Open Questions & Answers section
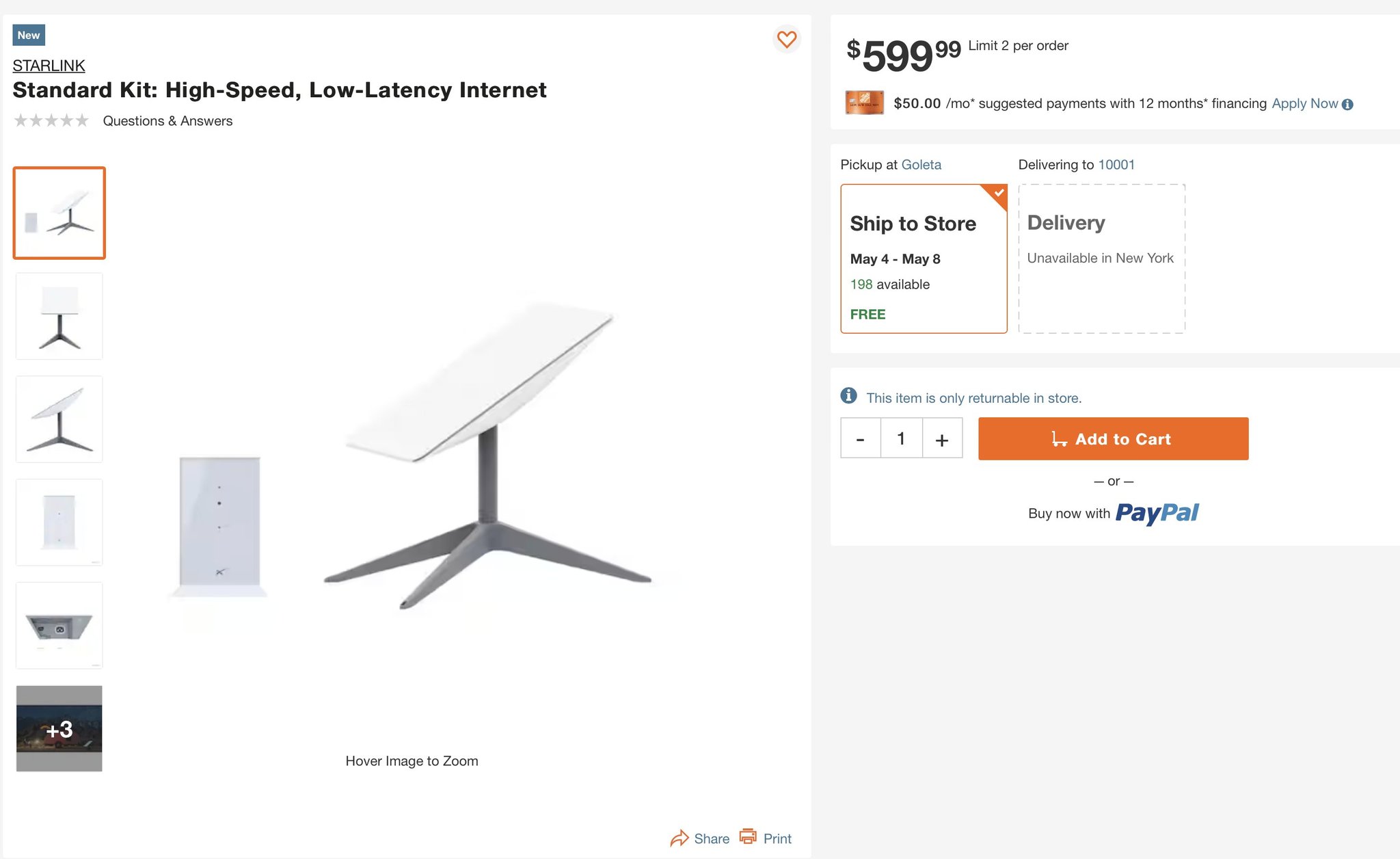Screen dimensions: 1400x859 (x=167, y=121)
